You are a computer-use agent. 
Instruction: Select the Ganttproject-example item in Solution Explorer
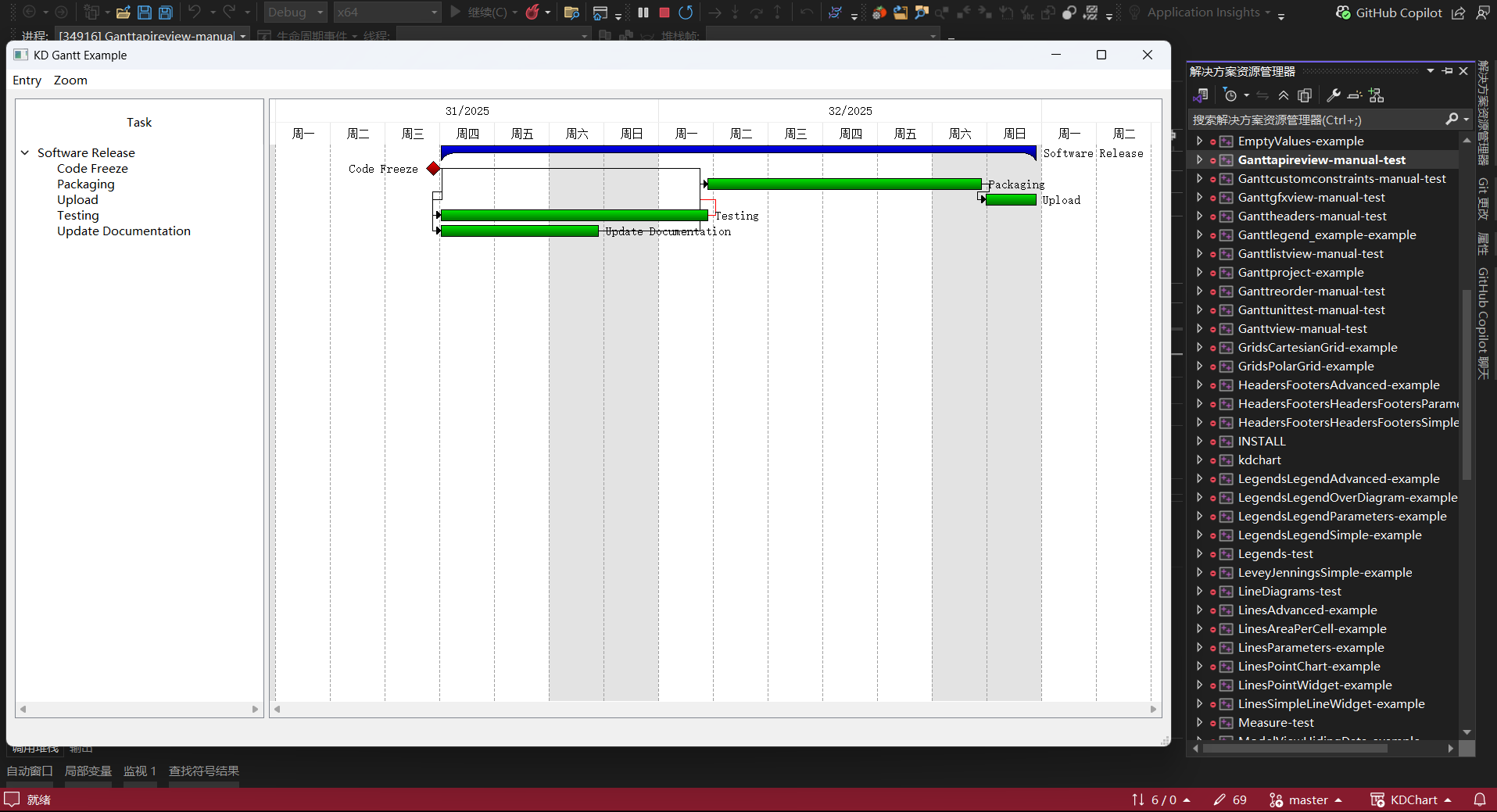[x=1301, y=272]
